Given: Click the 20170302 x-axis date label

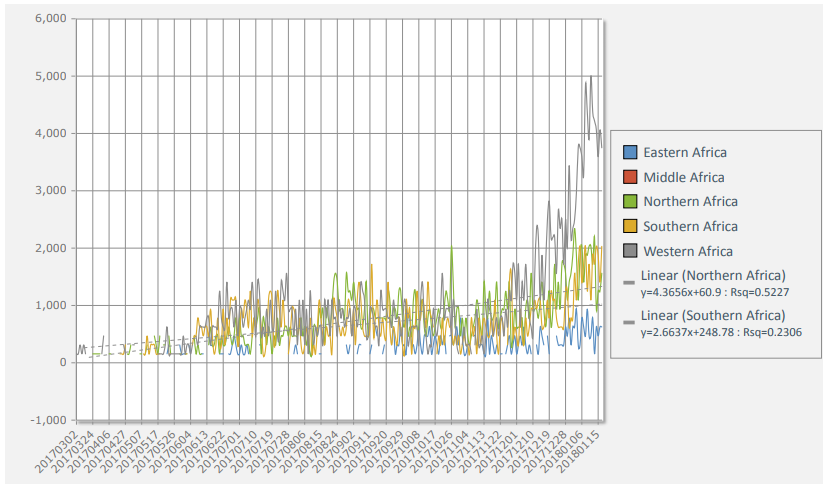Looking at the screenshot, I should coord(56,451).
